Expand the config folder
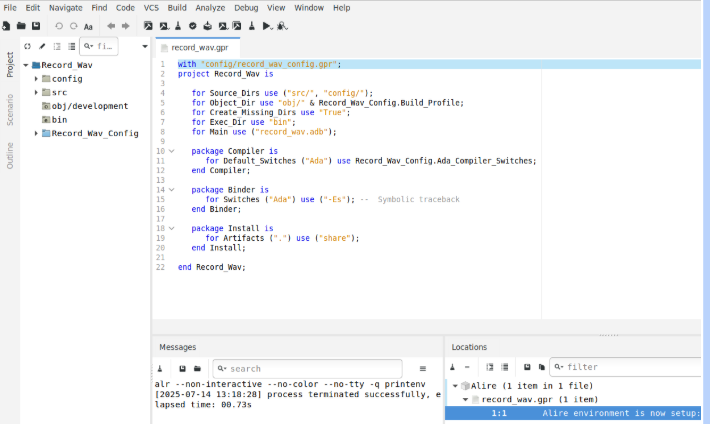710x424 pixels. pyautogui.click(x=36, y=79)
